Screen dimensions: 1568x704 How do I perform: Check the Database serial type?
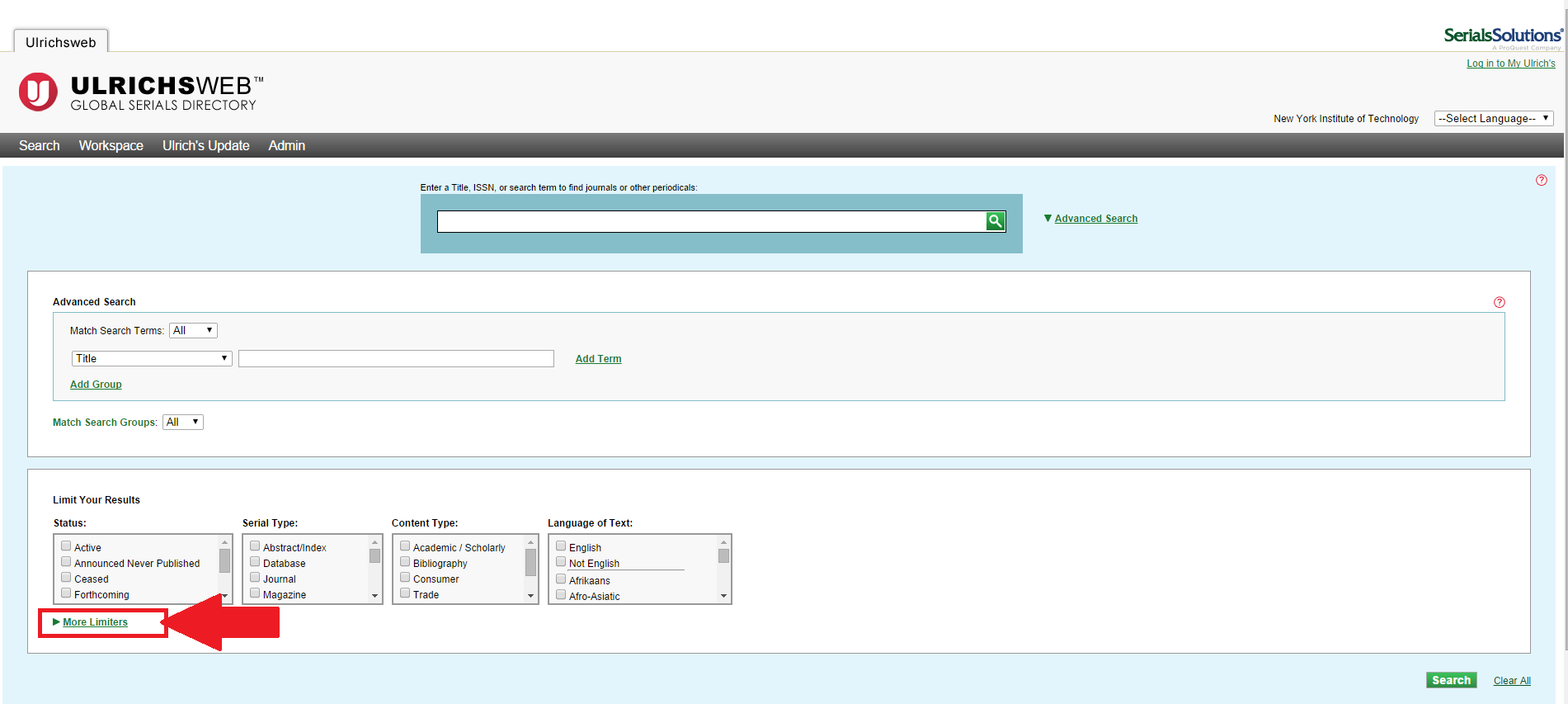(255, 561)
